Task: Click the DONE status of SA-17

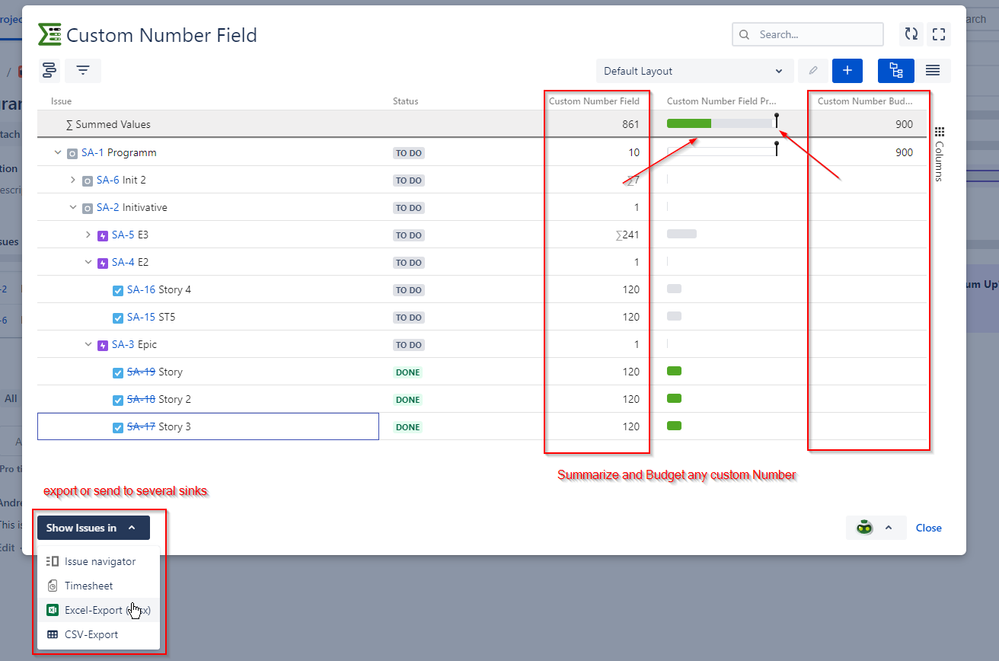Action: (408, 427)
